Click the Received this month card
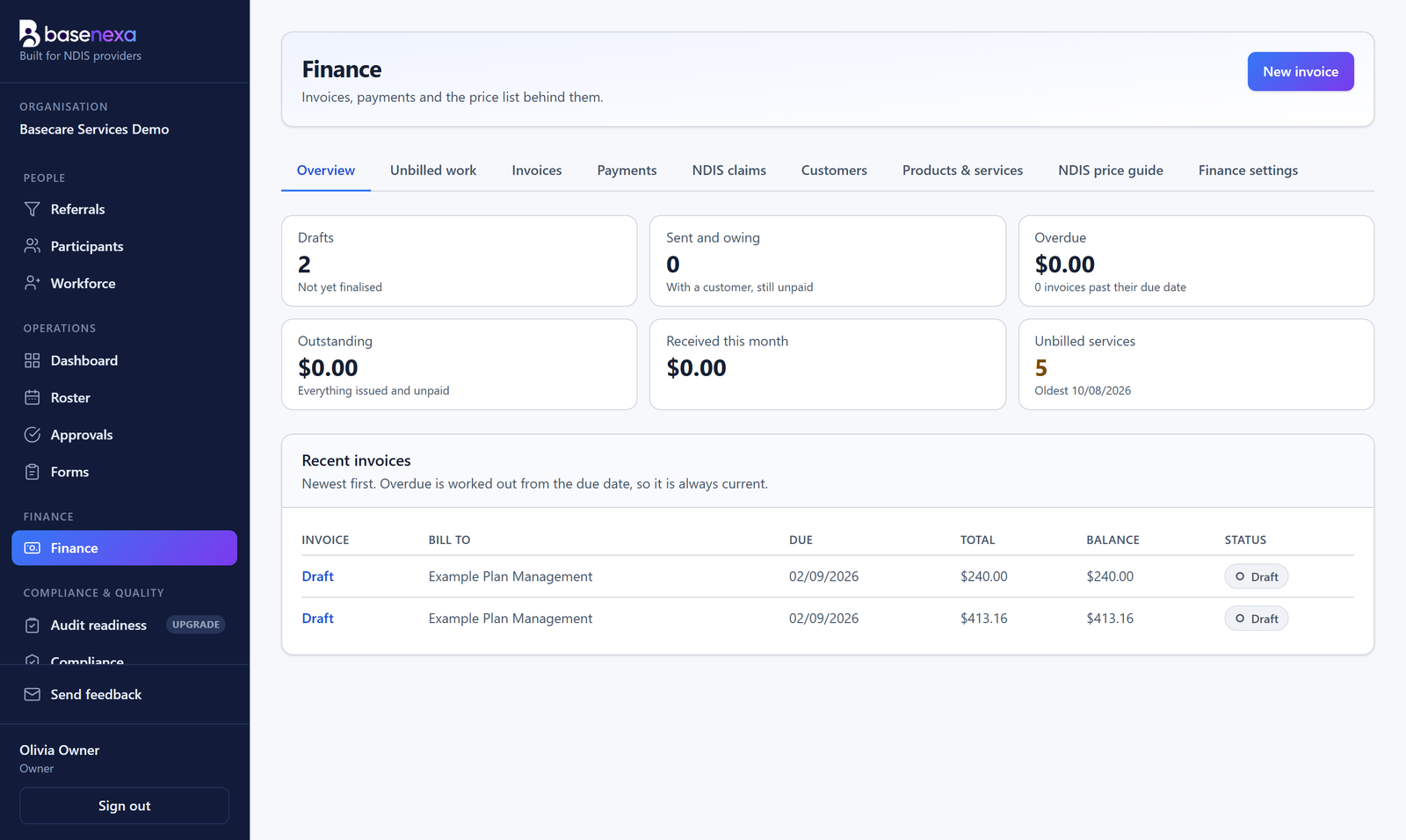The width and height of the screenshot is (1406, 840). tap(828, 364)
